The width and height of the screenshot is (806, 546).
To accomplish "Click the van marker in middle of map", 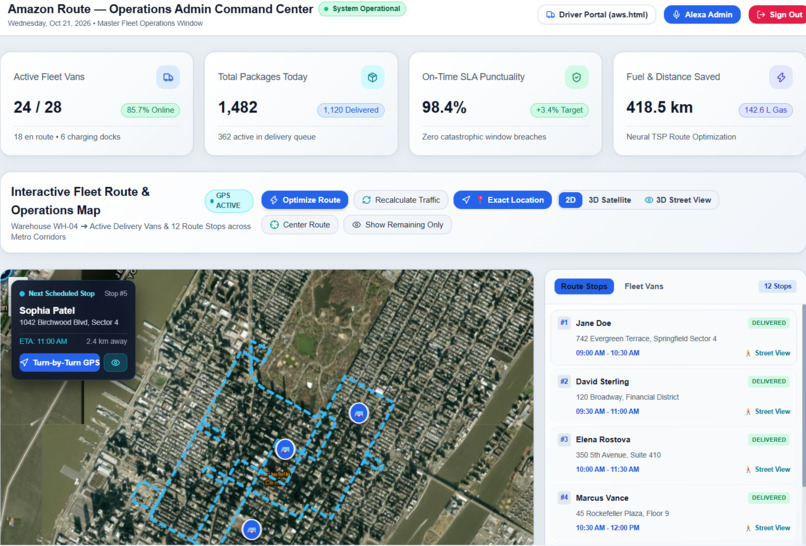I will coord(285,449).
